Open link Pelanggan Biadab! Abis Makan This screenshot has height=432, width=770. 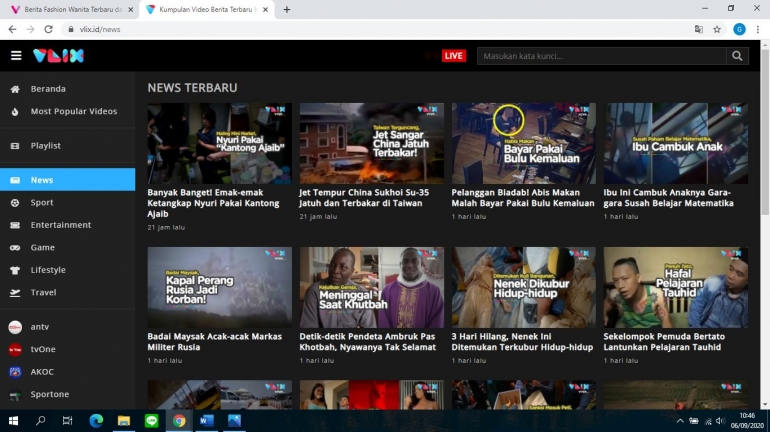pyautogui.click(x=522, y=198)
